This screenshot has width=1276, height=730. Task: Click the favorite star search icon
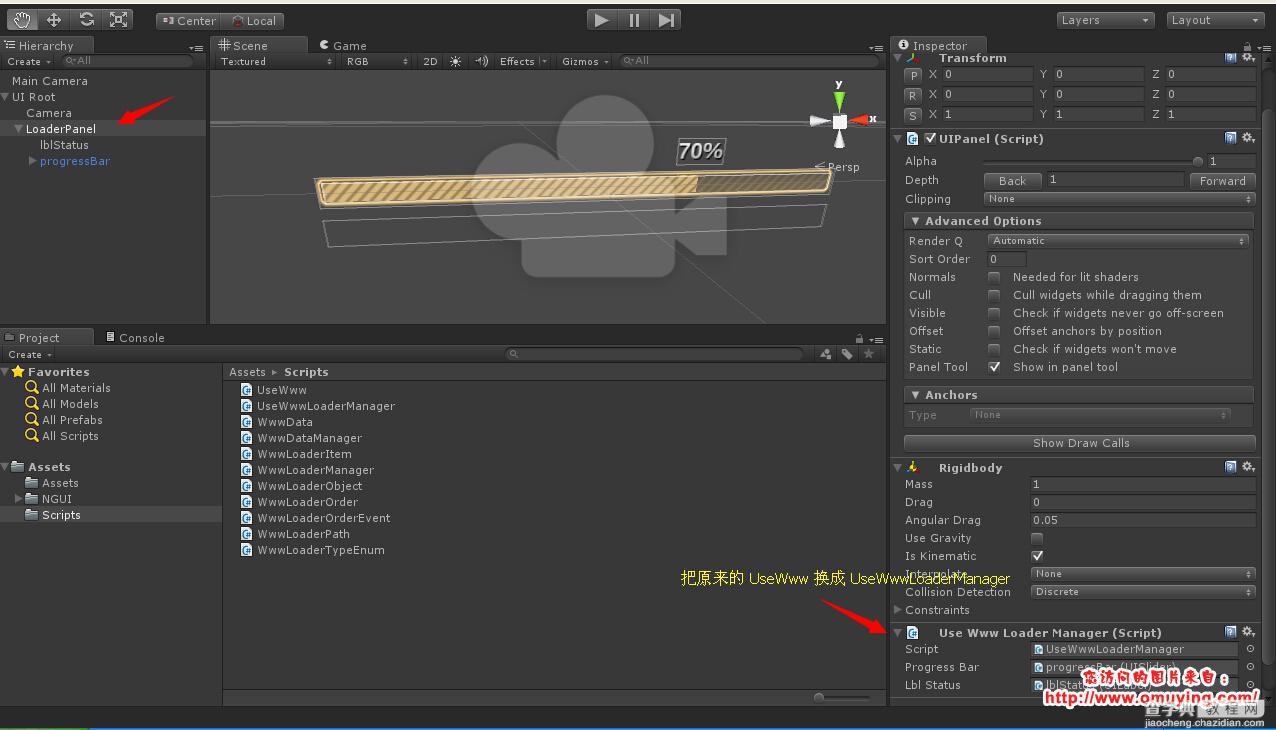click(869, 354)
